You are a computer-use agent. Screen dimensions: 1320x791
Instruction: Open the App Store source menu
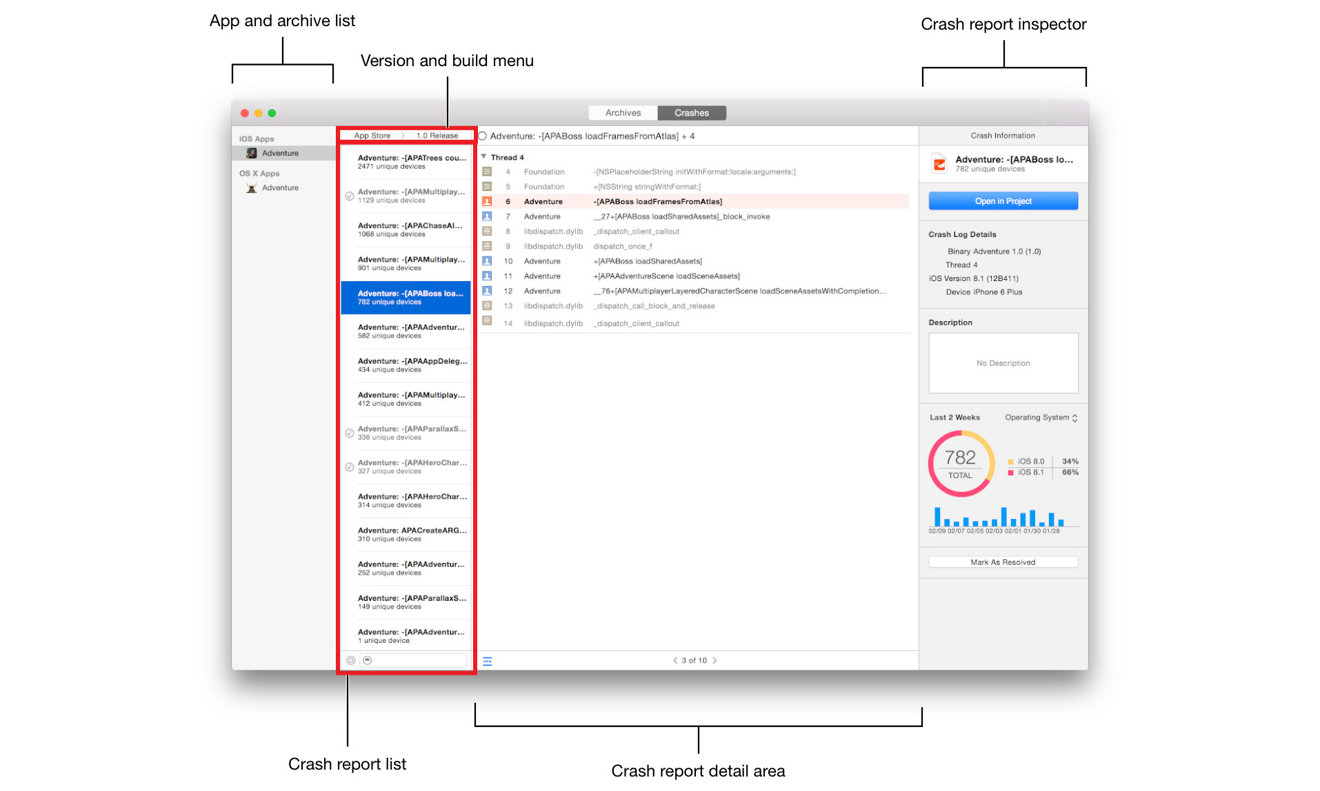click(x=372, y=136)
